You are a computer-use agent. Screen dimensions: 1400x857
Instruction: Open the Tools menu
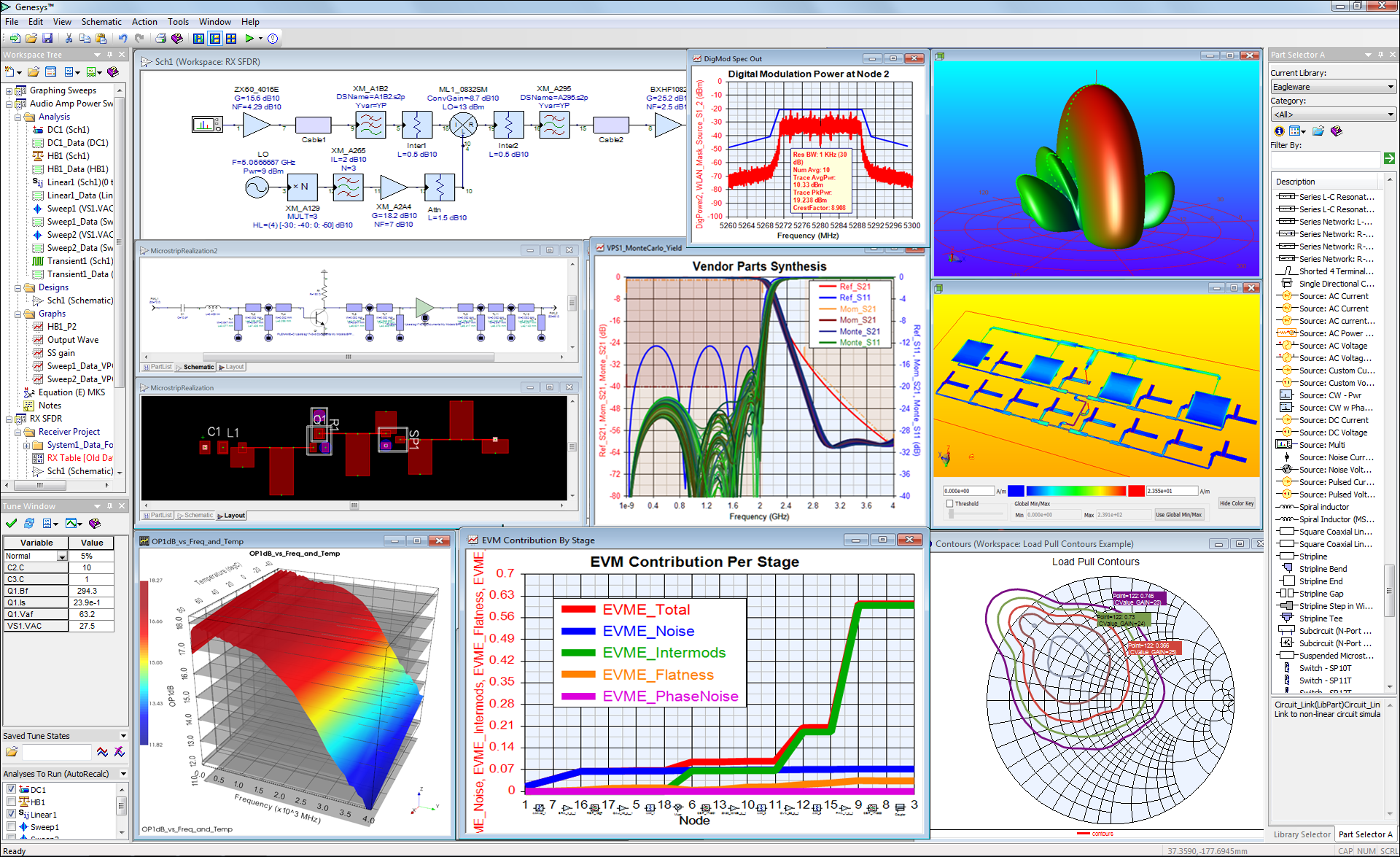pos(178,21)
